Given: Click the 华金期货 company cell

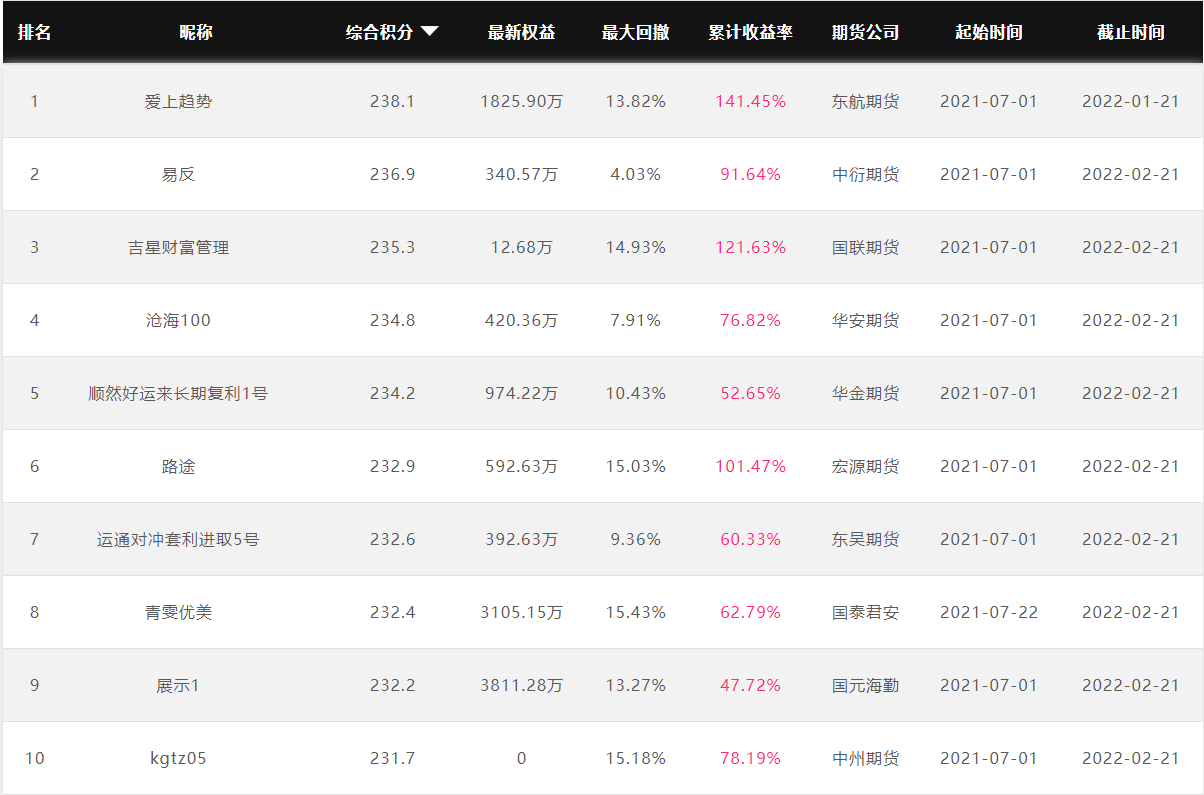Looking at the screenshot, I should [866, 393].
